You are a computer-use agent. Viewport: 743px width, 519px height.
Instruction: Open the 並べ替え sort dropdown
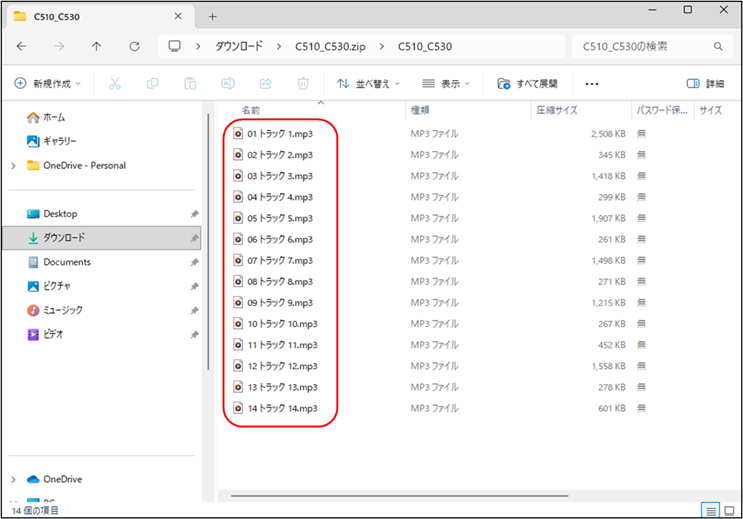pos(368,84)
